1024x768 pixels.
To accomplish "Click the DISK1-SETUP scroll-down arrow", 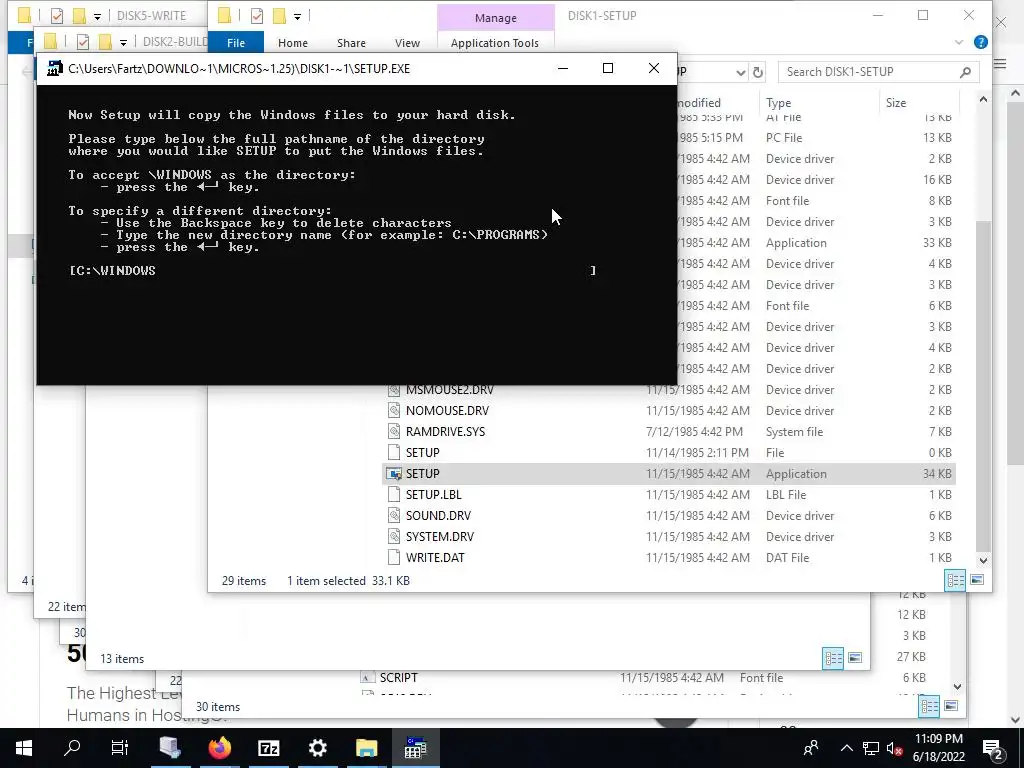I will tap(983, 560).
